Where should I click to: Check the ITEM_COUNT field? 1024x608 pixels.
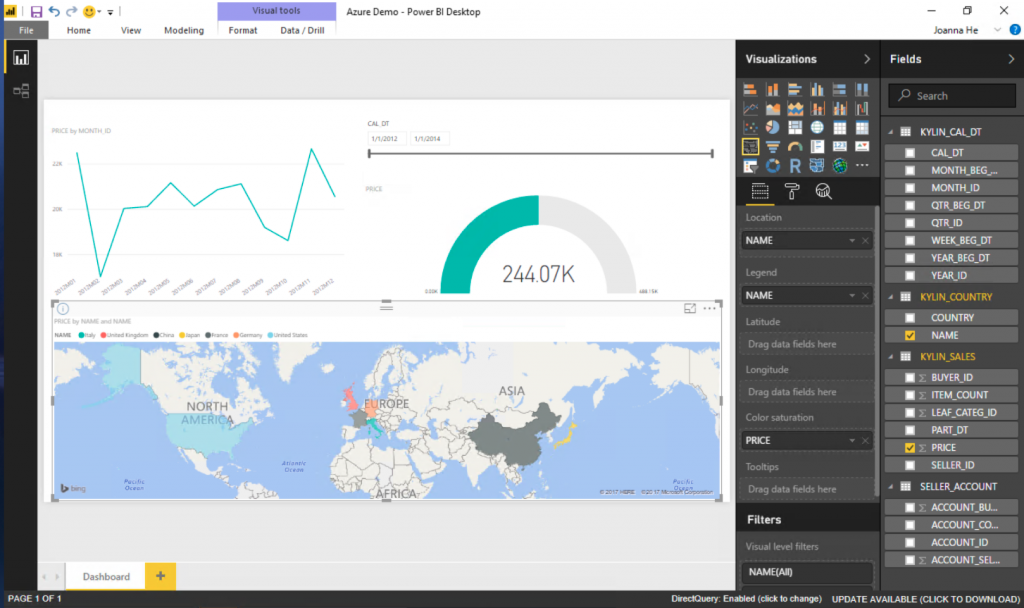pos(910,395)
